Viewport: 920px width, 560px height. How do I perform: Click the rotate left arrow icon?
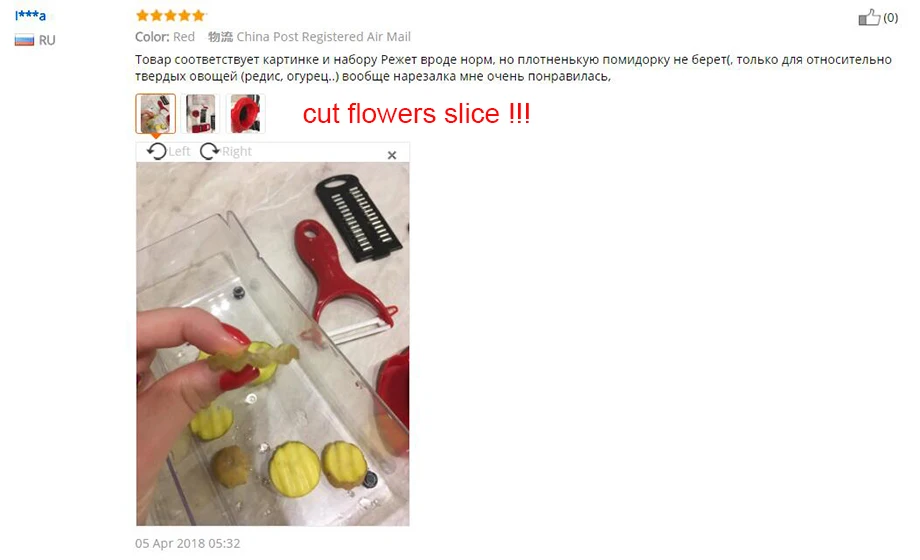click(x=157, y=151)
